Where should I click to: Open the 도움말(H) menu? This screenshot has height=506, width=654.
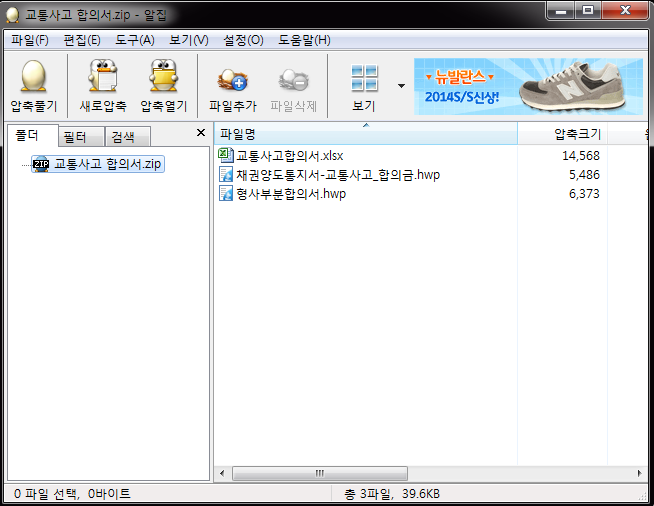(304, 40)
